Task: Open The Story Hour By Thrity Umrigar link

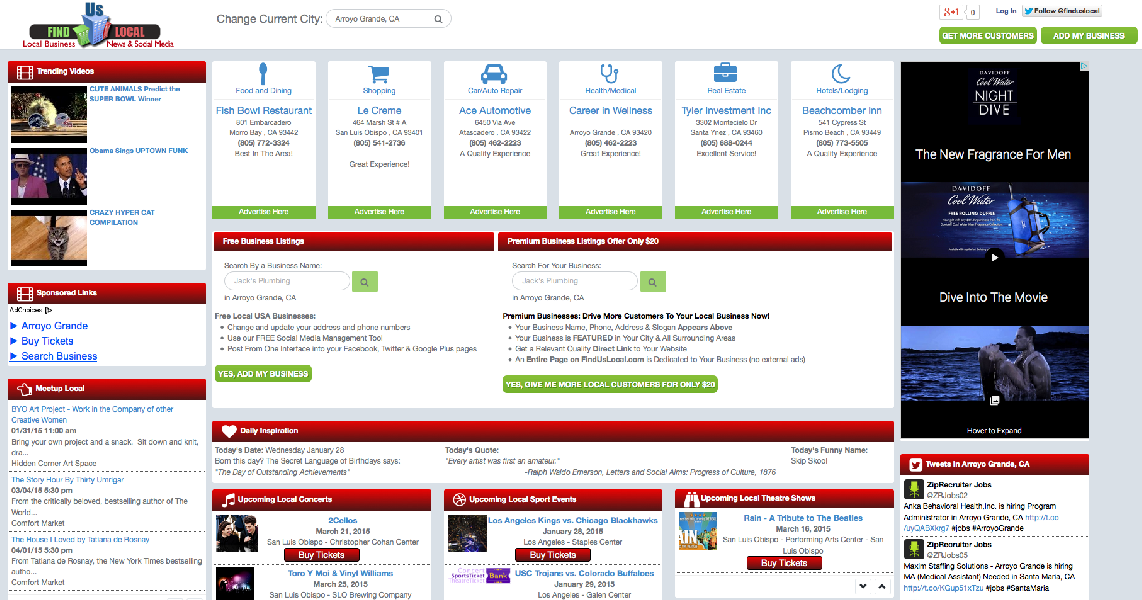Action: point(68,480)
